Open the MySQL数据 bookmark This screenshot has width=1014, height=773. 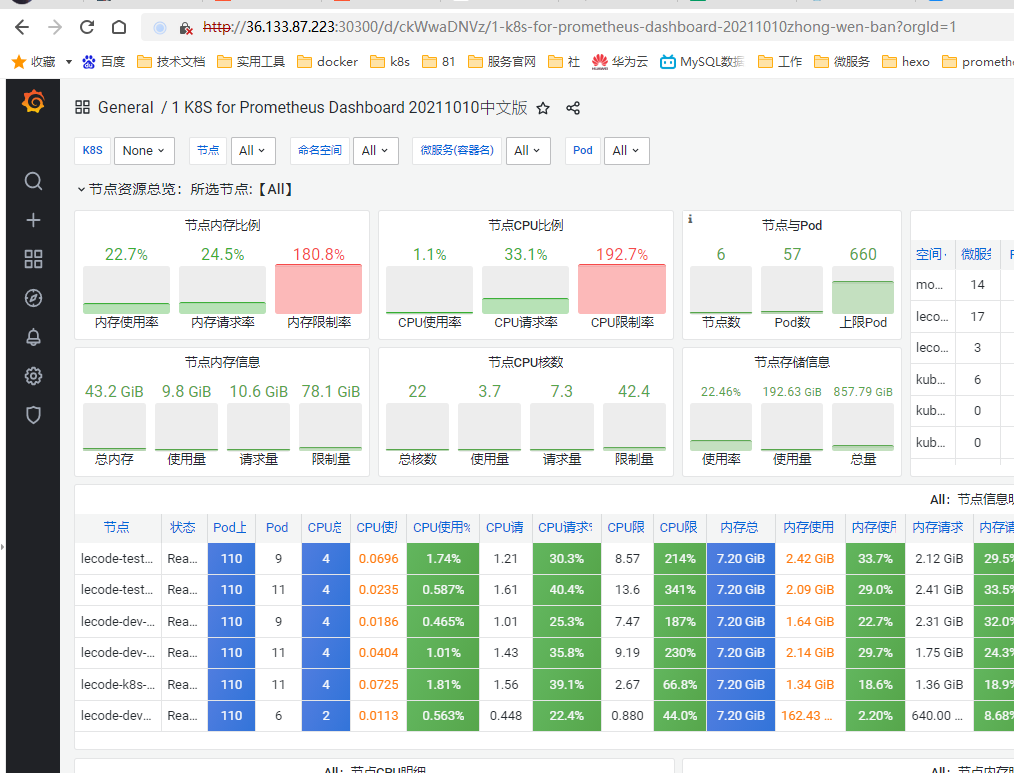tap(702, 61)
